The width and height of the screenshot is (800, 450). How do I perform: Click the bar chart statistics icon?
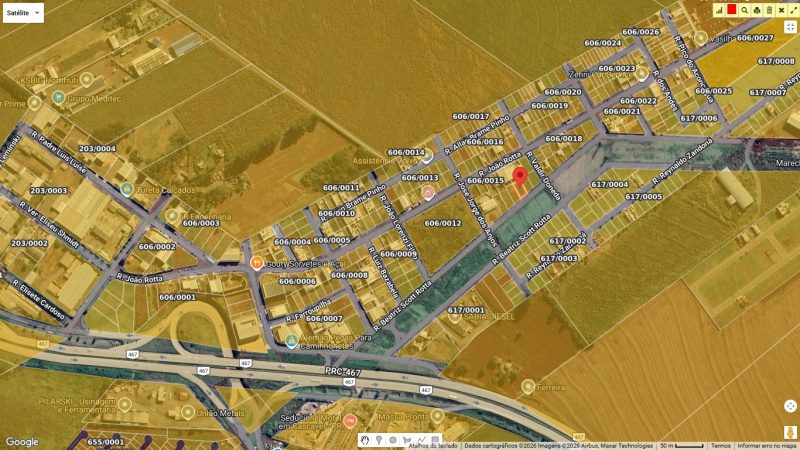(x=719, y=10)
